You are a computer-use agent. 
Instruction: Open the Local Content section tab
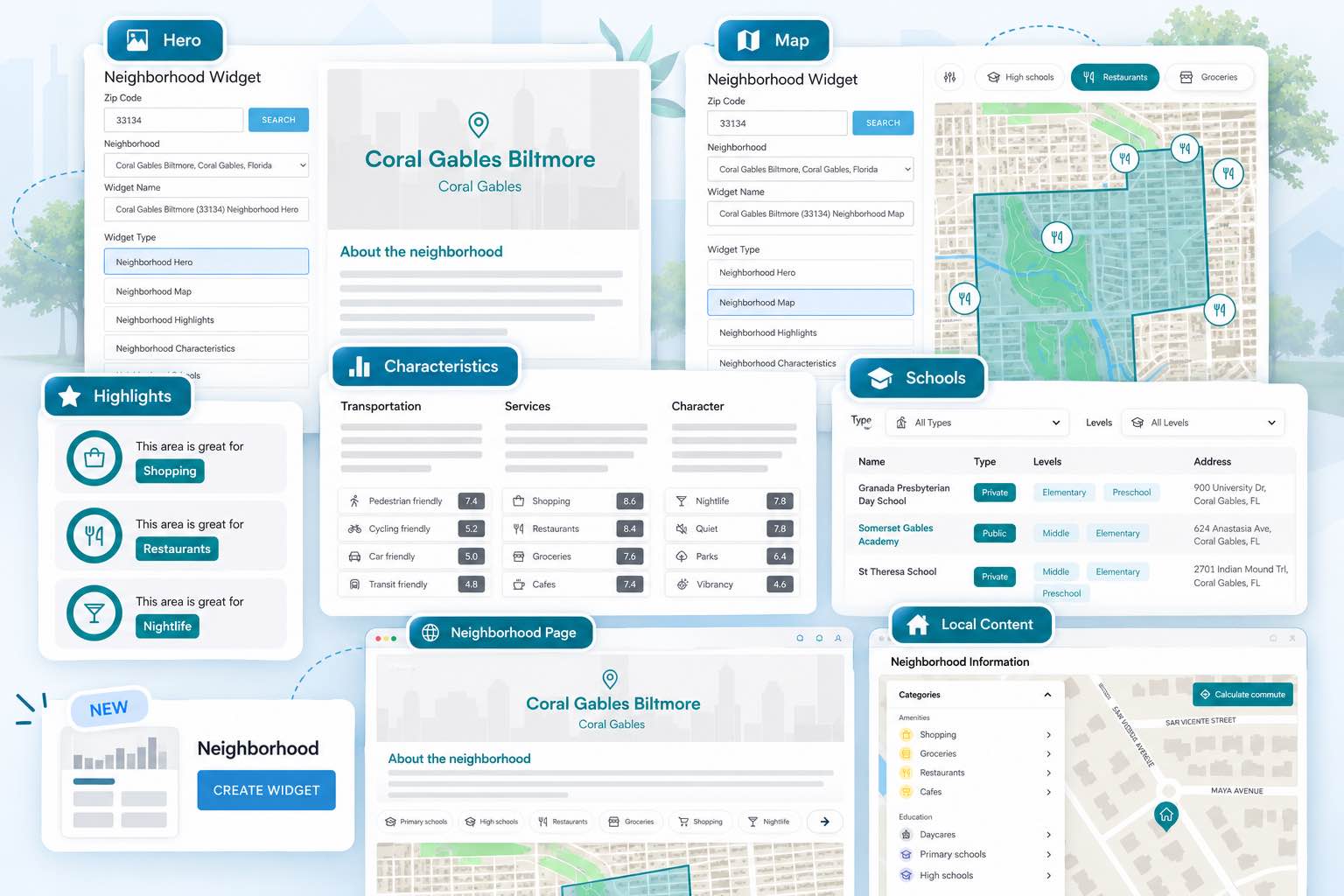click(x=972, y=625)
